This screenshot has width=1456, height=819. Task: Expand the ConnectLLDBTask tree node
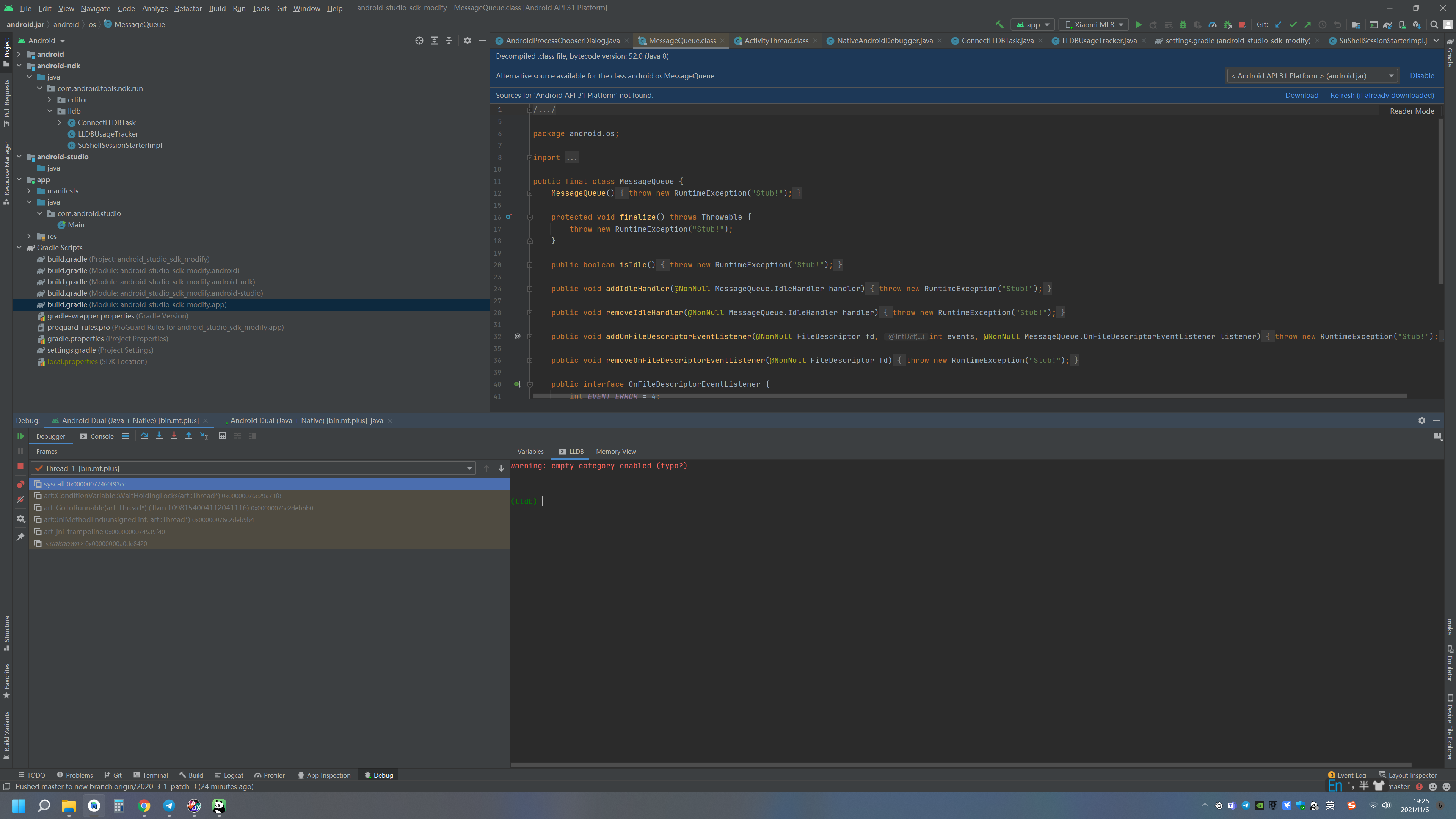click(x=60, y=122)
